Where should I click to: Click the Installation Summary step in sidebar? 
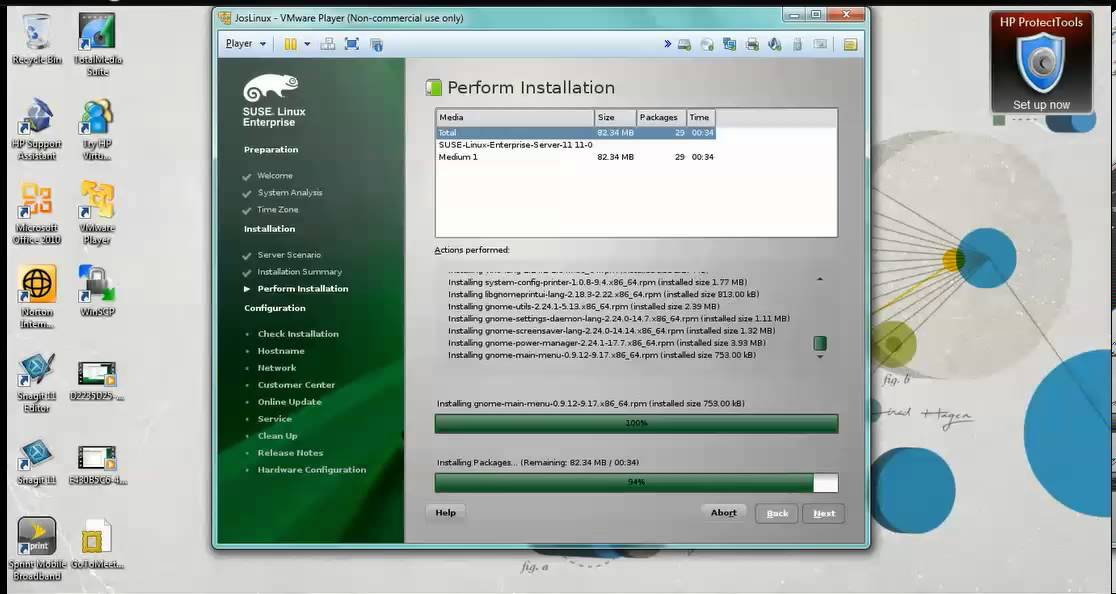(300, 272)
